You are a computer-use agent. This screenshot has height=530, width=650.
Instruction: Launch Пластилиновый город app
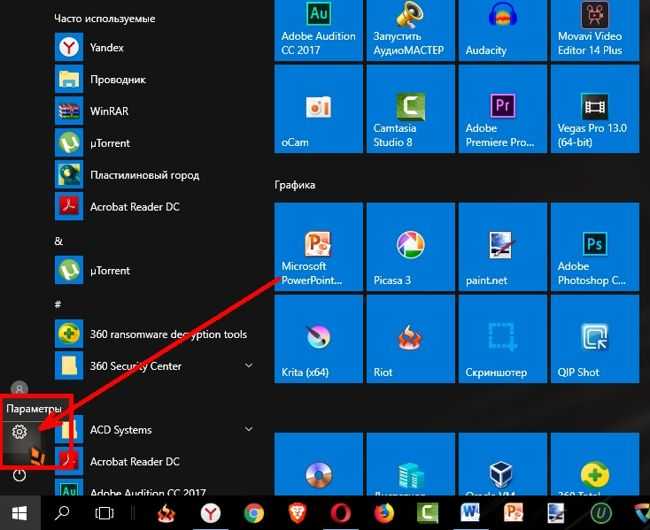coord(155,175)
